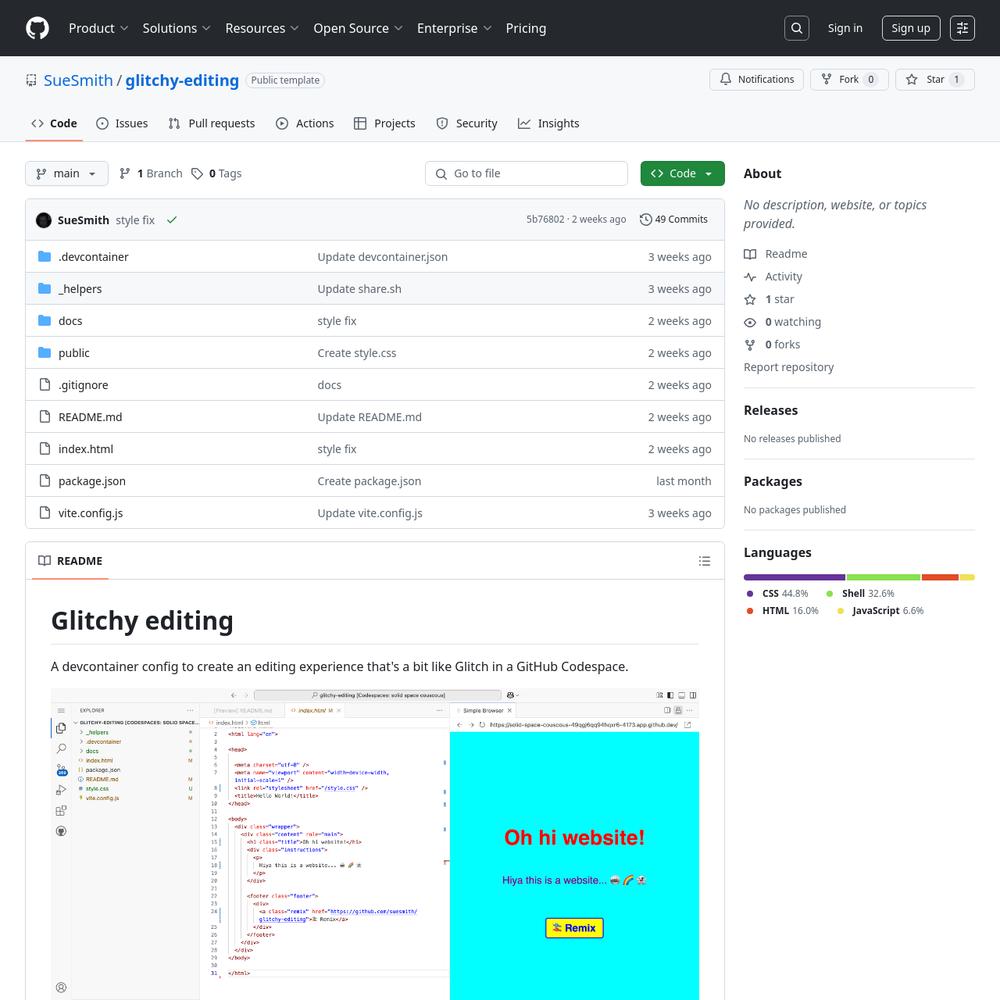Click the GitHub logo icon
Viewport: 1000px width, 1000px height.
[x=38, y=28]
